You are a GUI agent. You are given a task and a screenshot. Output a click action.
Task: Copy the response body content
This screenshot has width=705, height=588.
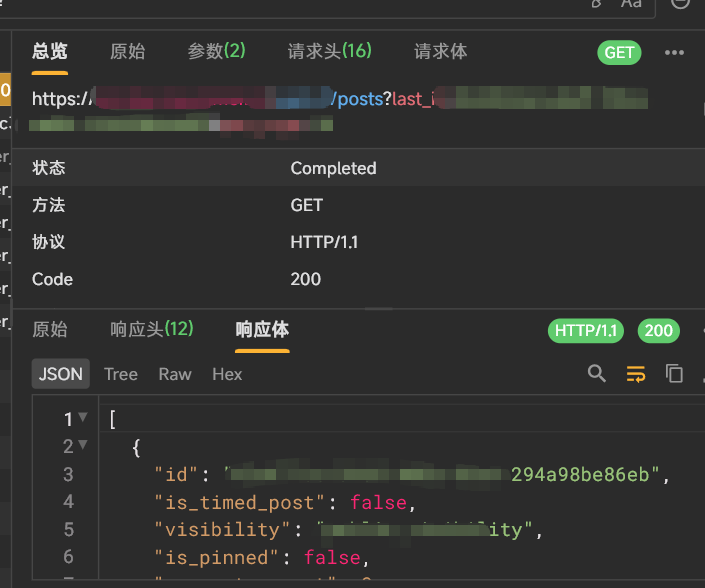[x=675, y=374]
